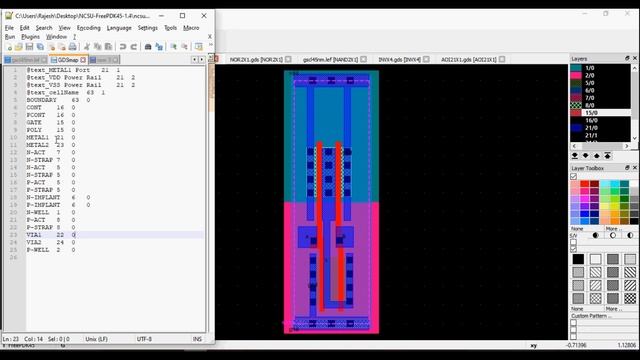Toggle second checkbox under Custom Pattern
The image size is (640, 360).
pos(573,330)
